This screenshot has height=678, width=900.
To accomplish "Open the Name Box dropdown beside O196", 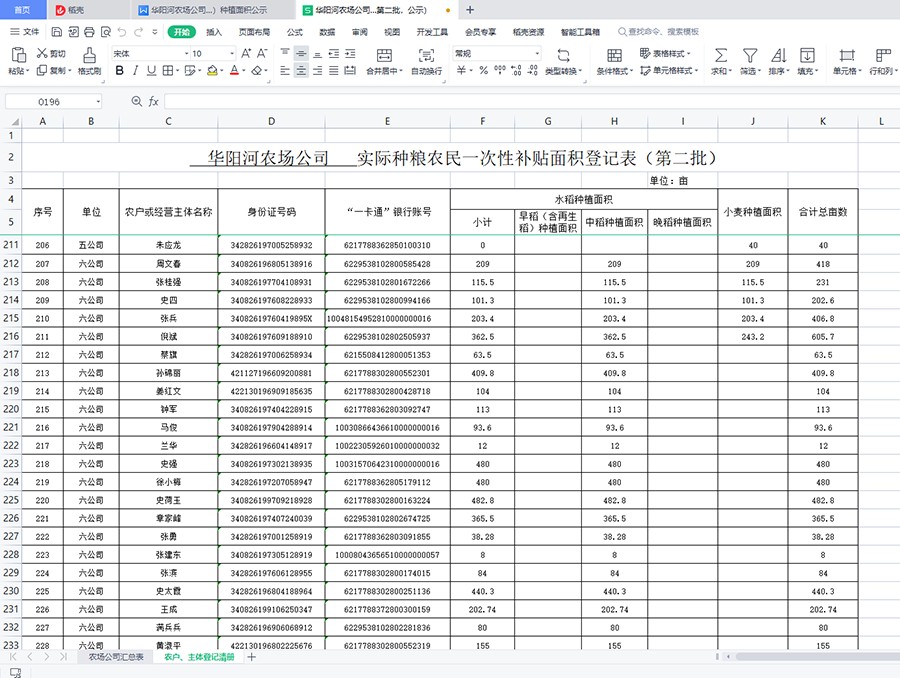I will pyautogui.click(x=98, y=102).
